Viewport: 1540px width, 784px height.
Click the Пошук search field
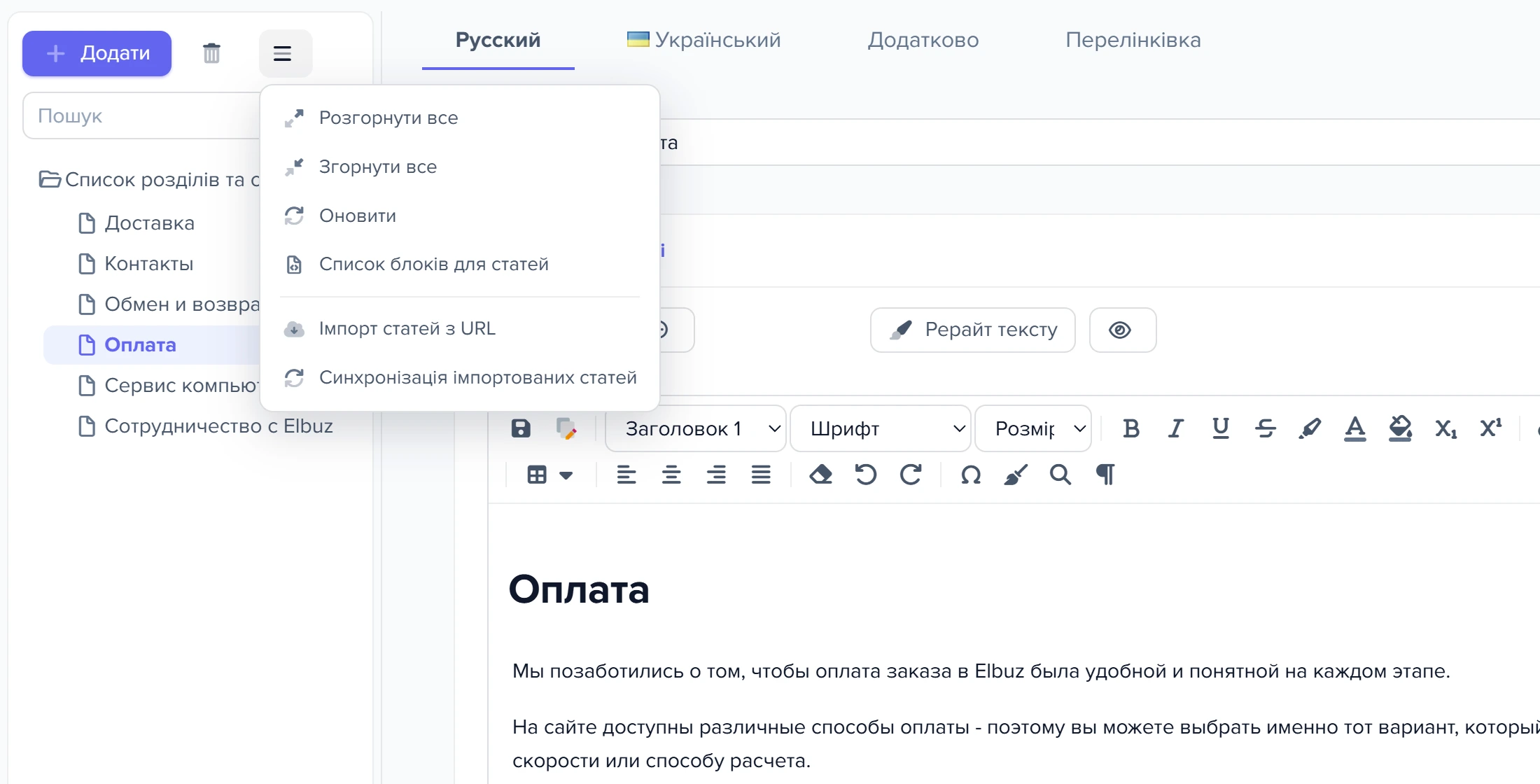pos(141,115)
